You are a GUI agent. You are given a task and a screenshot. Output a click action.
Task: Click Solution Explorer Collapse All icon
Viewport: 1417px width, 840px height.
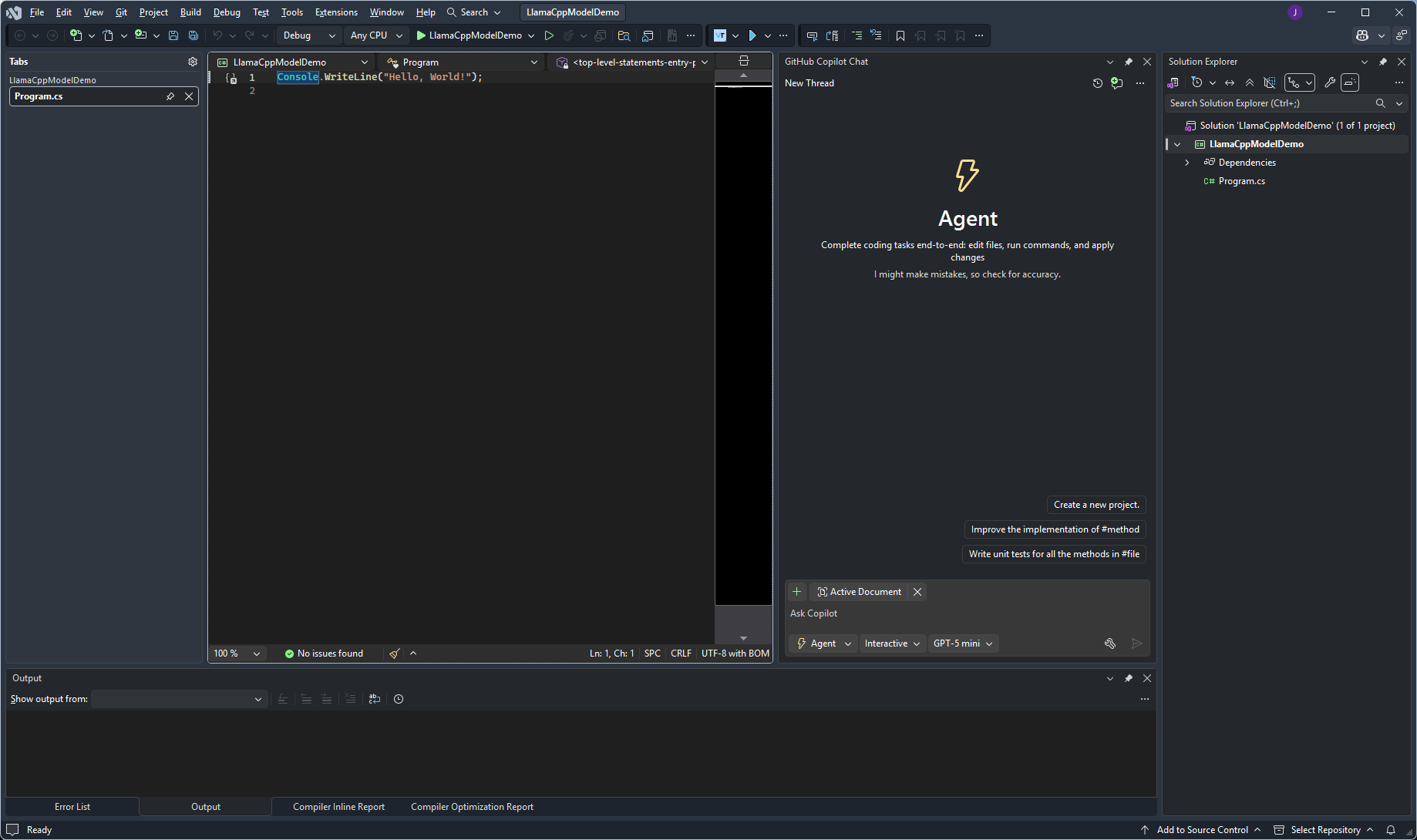[1250, 82]
